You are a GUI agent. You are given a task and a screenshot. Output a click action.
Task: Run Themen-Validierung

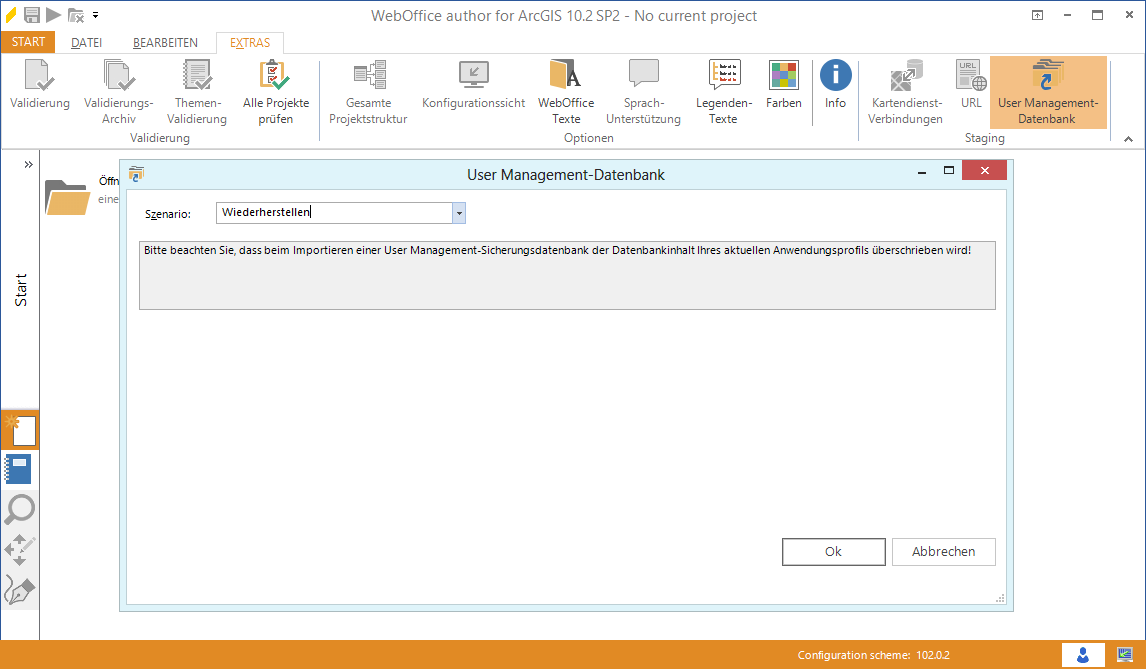coord(196,88)
